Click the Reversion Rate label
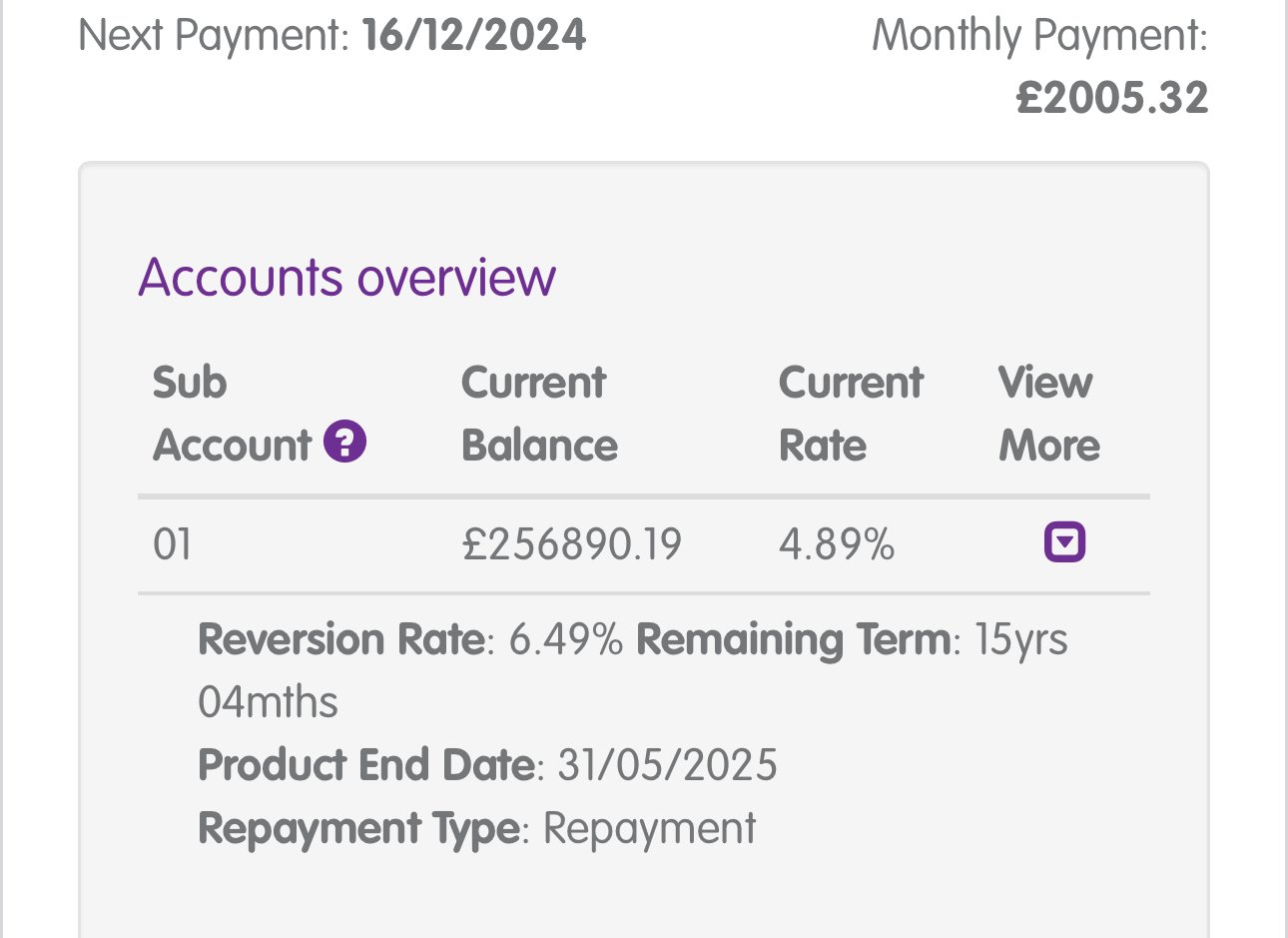 (340, 639)
